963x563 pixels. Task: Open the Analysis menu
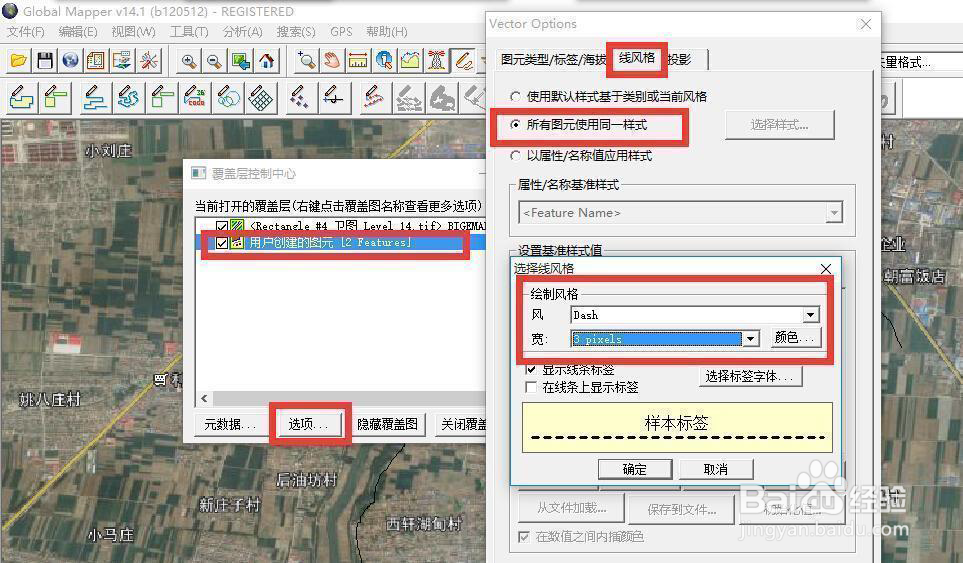243,31
